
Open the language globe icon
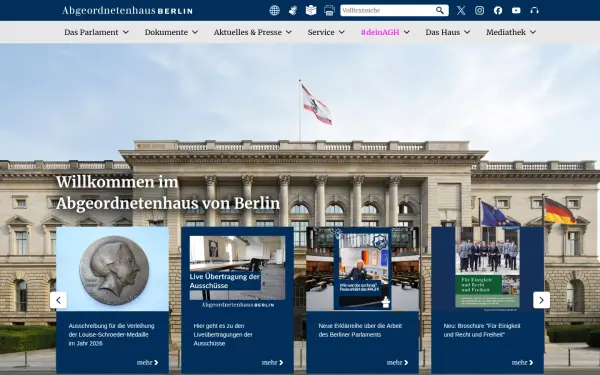tap(274, 10)
